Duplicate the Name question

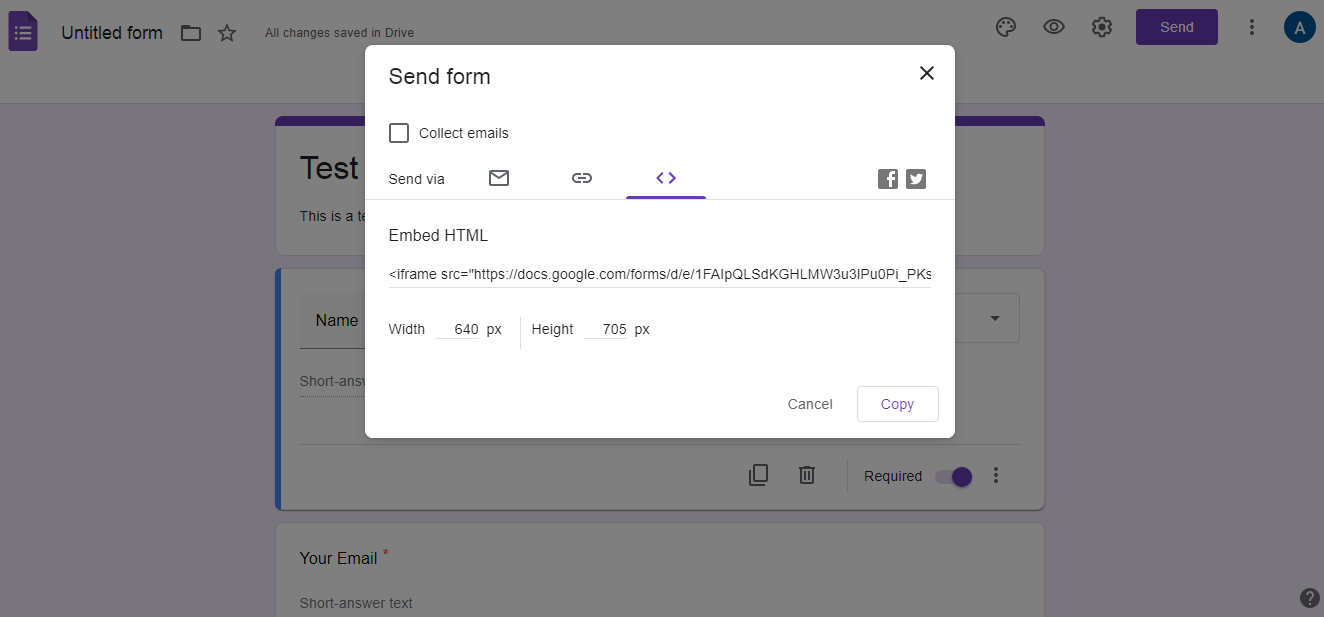[758, 474]
